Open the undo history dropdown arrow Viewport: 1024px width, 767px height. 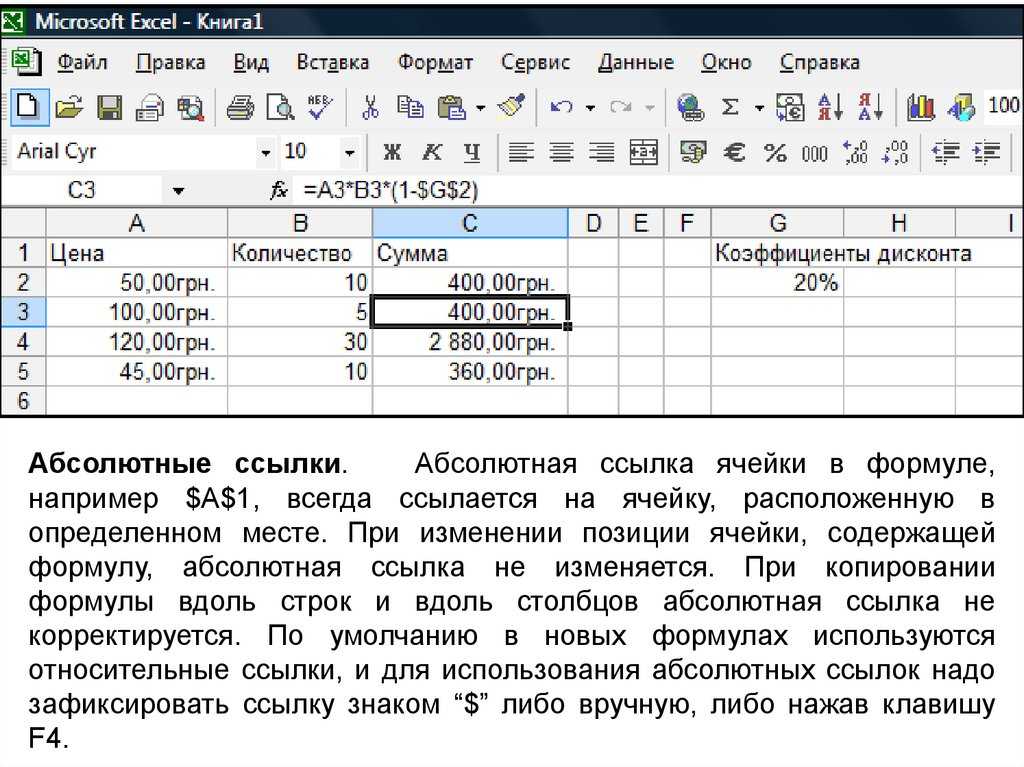(590, 107)
